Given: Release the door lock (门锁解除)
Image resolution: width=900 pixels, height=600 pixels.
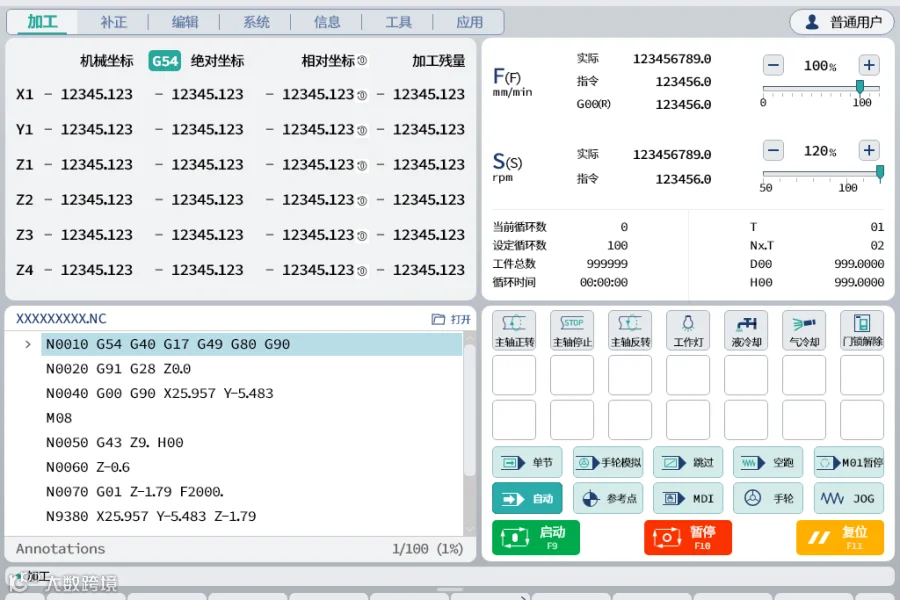Looking at the screenshot, I should [x=862, y=330].
